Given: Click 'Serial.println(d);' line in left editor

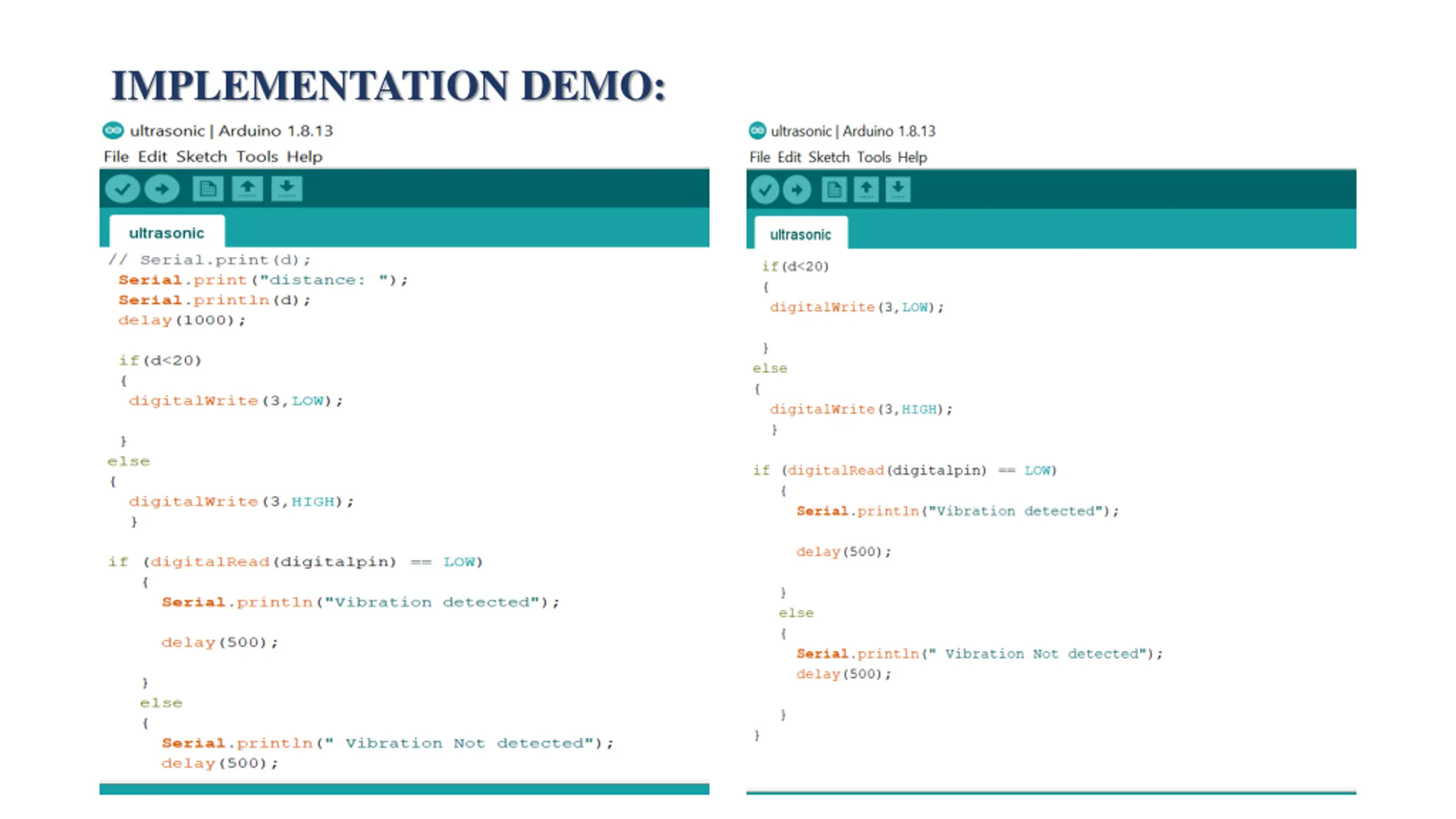Looking at the screenshot, I should (214, 300).
